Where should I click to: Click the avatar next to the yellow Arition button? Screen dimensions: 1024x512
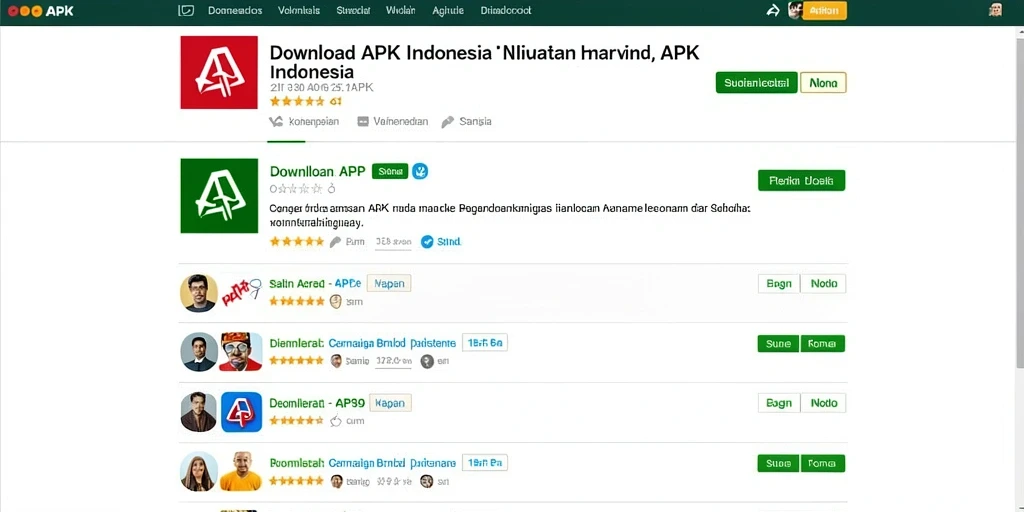(x=795, y=10)
